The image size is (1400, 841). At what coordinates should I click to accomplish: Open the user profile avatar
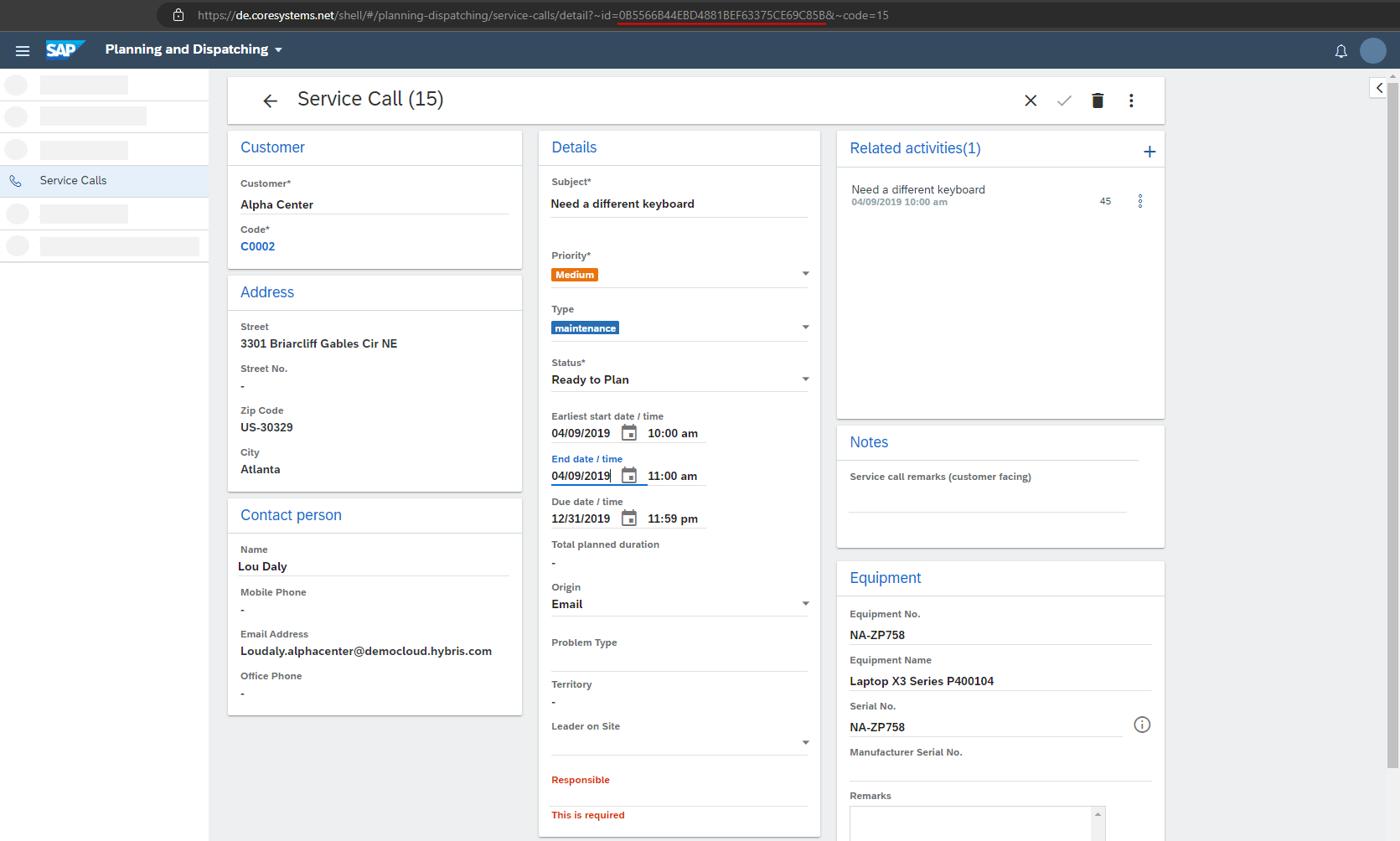tap(1372, 50)
